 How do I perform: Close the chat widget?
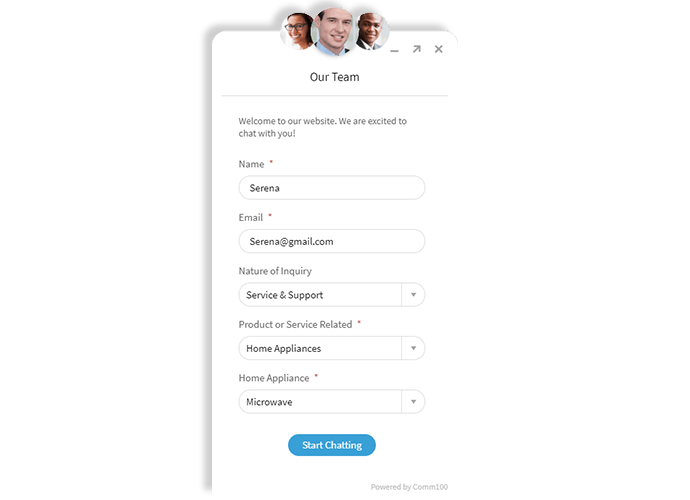pyautogui.click(x=439, y=49)
